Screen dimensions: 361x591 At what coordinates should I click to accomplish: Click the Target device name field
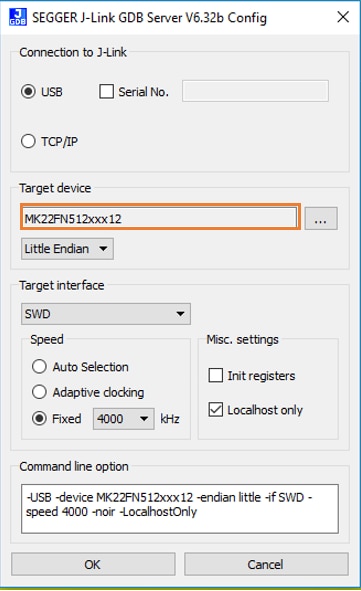pos(160,218)
